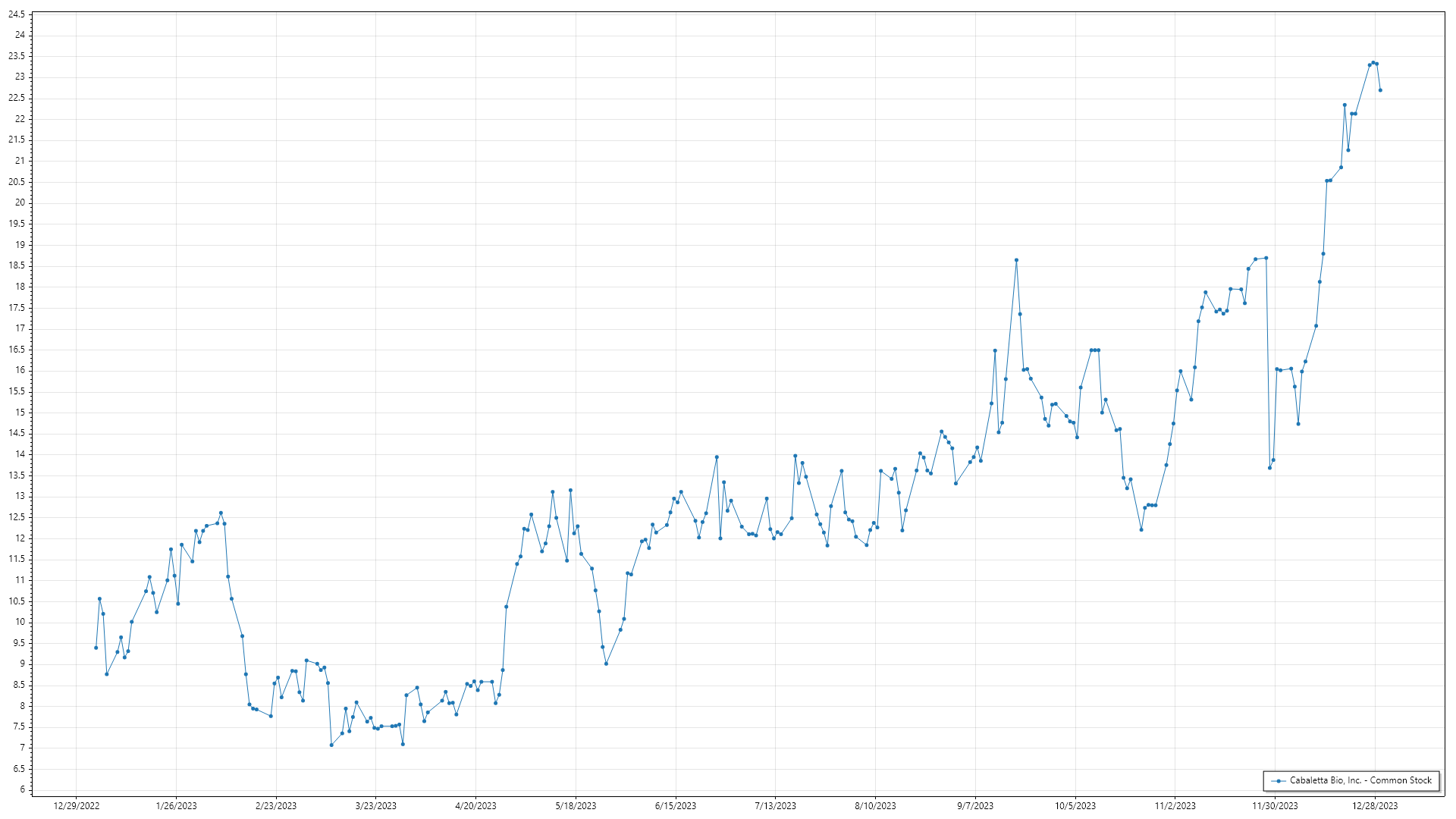This screenshot has height=819, width=1456.
Task: Click the 11/30/2023 x-axis date label
Action: click(1275, 806)
